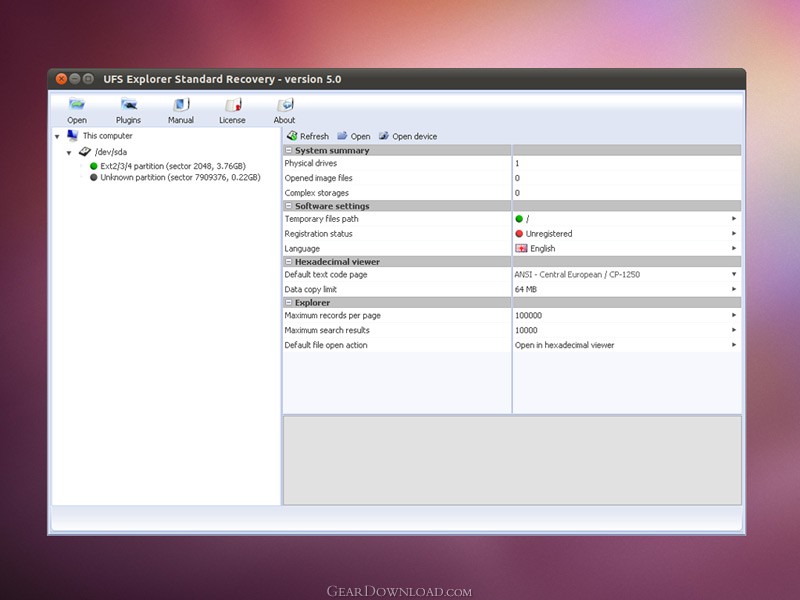Click the English language flag icon
The width and height of the screenshot is (800, 600).
point(521,248)
